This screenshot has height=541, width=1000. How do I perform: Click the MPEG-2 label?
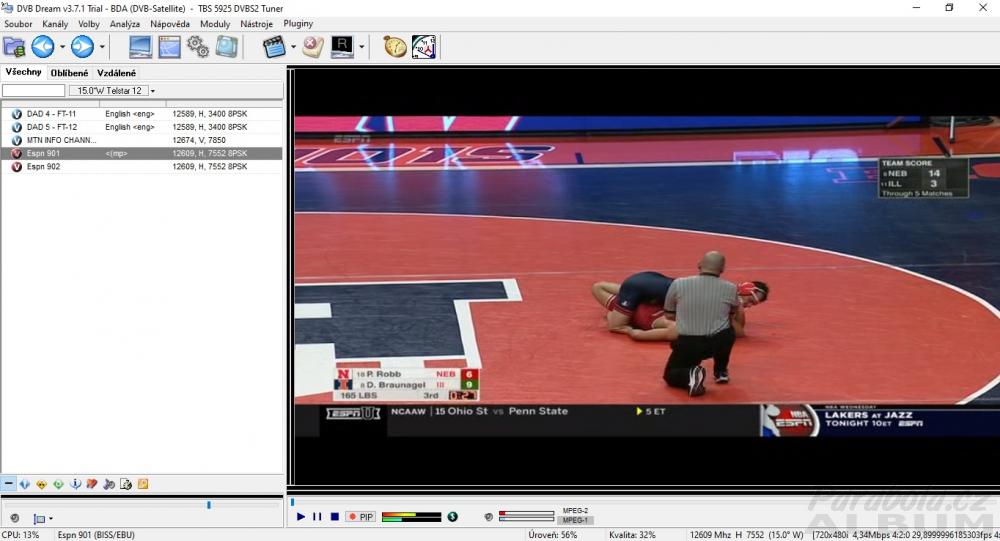pos(575,510)
